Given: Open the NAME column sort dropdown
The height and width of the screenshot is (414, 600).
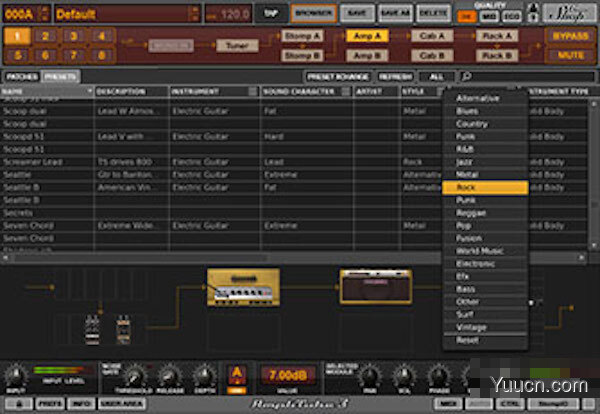Looking at the screenshot, I should pos(90,91).
